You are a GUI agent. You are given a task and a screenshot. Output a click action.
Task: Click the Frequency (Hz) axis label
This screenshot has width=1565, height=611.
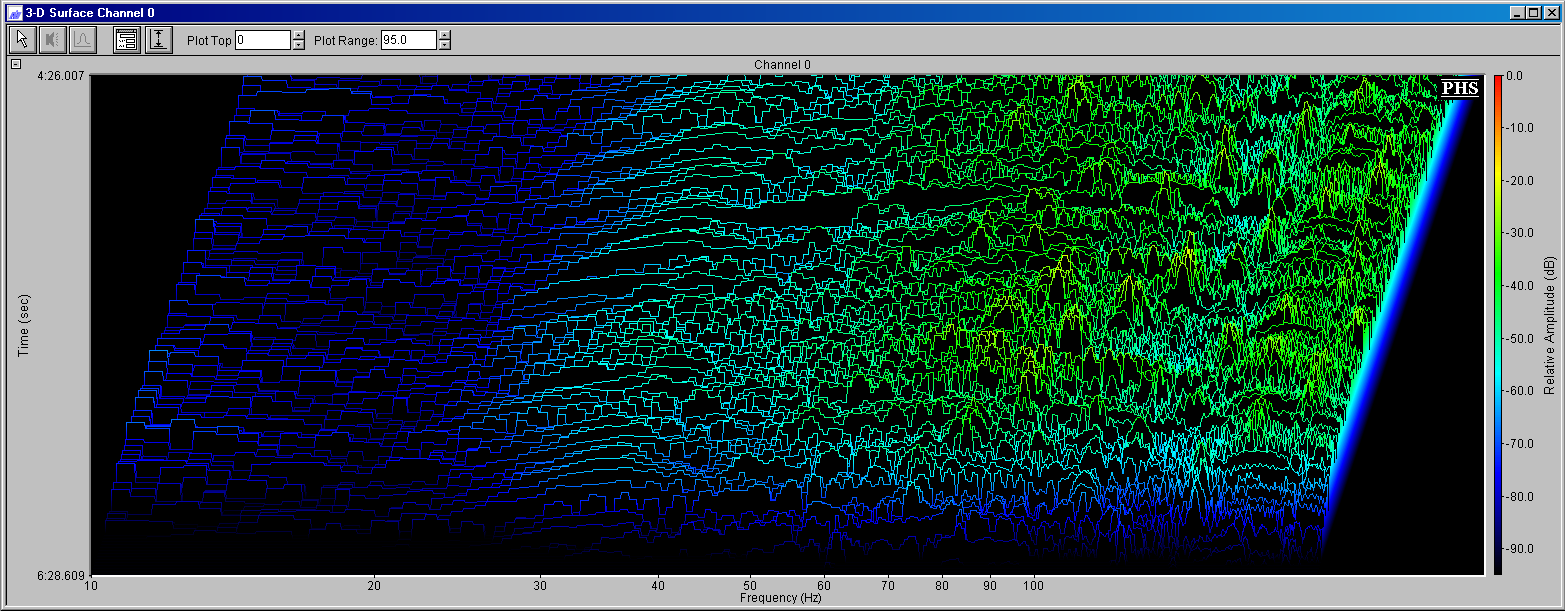click(x=781, y=598)
